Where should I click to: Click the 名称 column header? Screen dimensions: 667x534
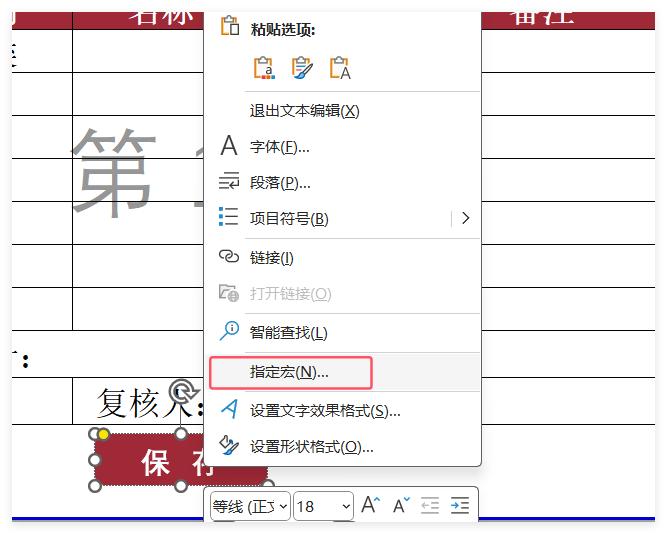[162, 19]
